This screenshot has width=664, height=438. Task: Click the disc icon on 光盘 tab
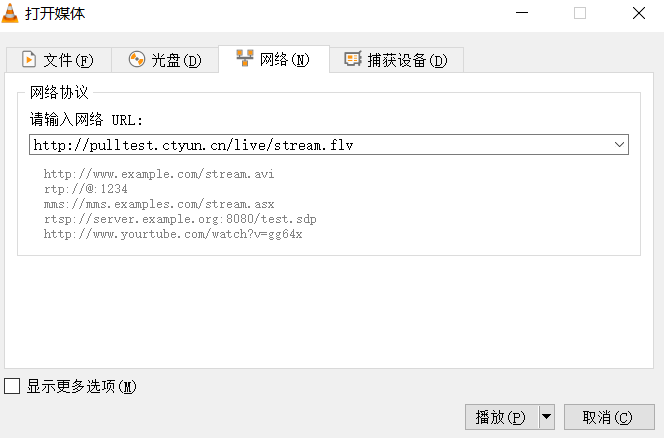137,60
